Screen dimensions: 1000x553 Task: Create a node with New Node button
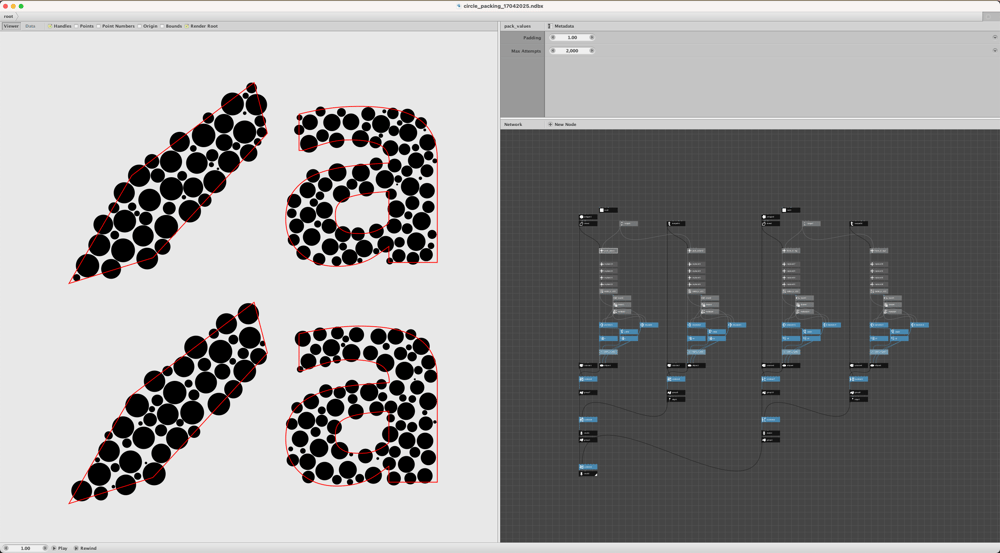click(562, 124)
